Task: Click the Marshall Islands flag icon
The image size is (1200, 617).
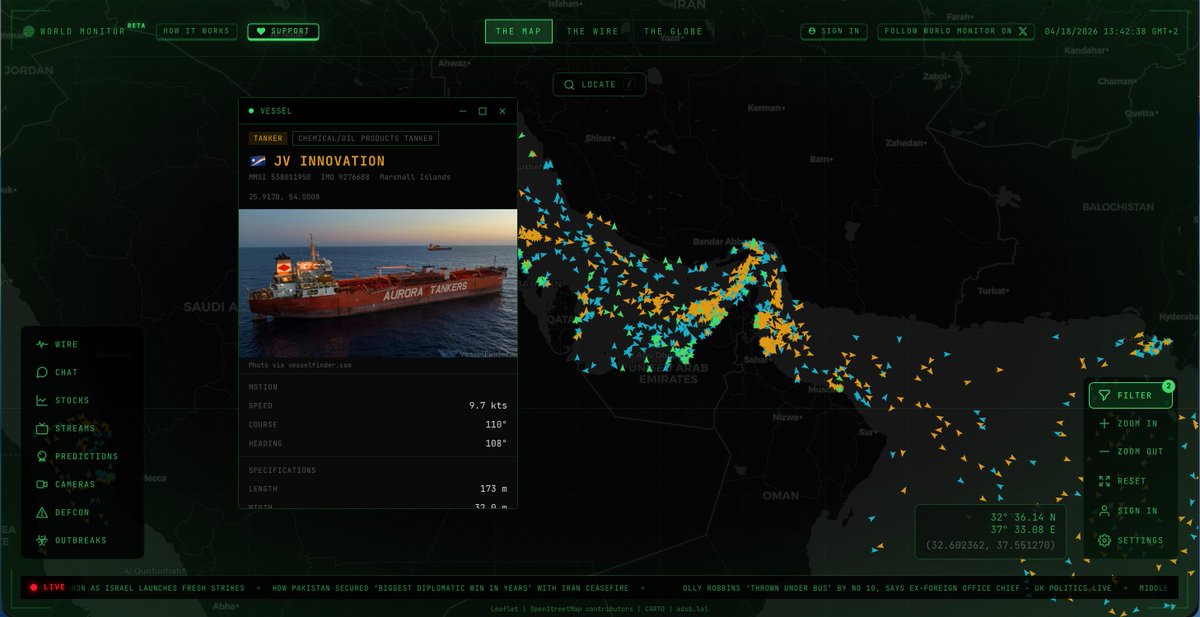Action: [x=257, y=161]
